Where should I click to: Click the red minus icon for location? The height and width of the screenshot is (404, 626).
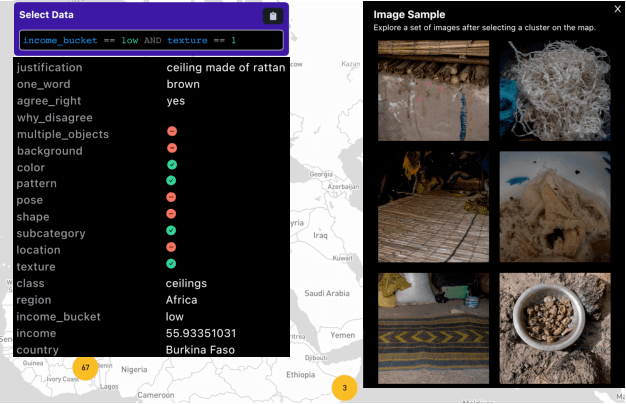tap(171, 247)
